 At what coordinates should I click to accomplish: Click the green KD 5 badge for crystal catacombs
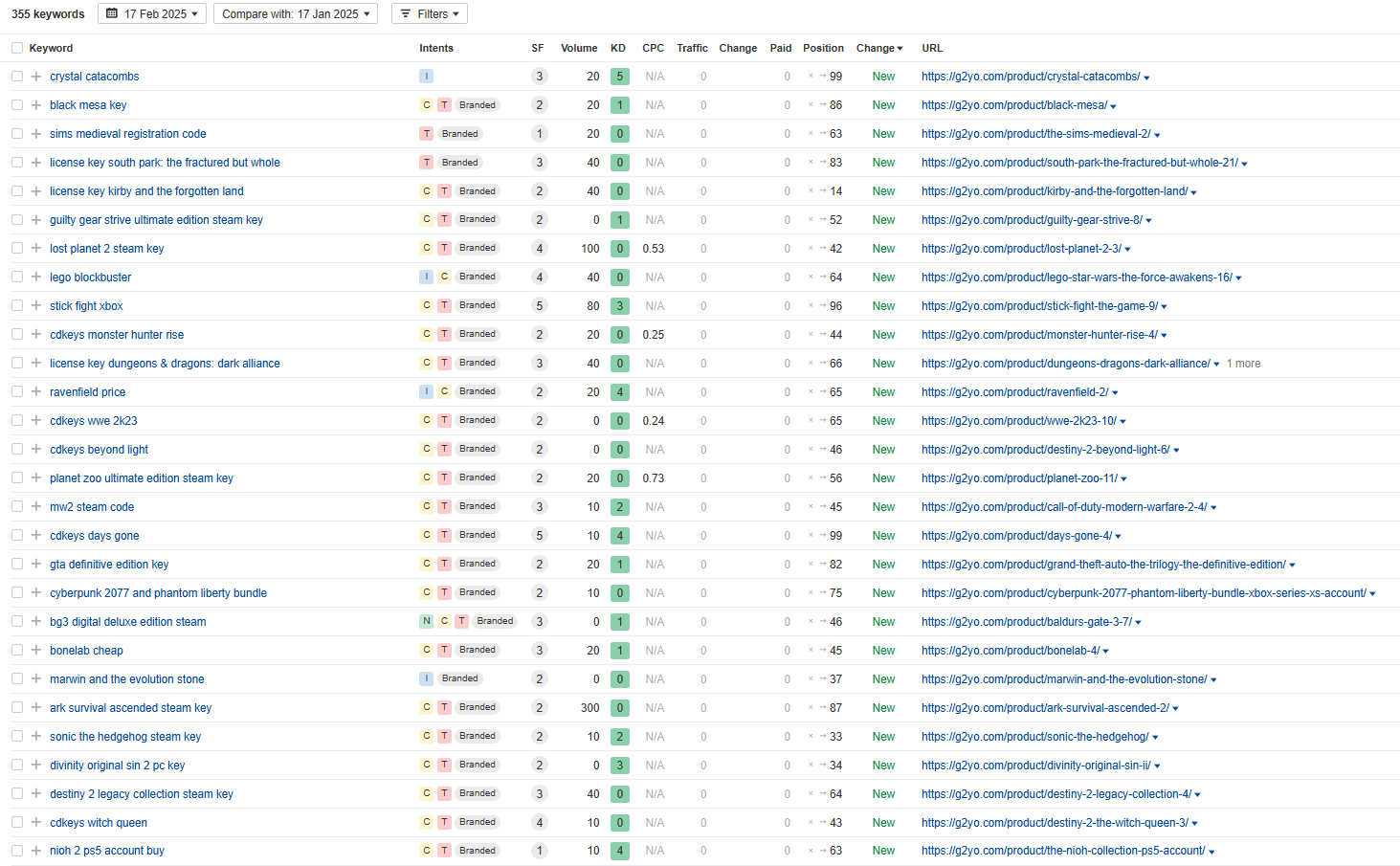tap(620, 77)
